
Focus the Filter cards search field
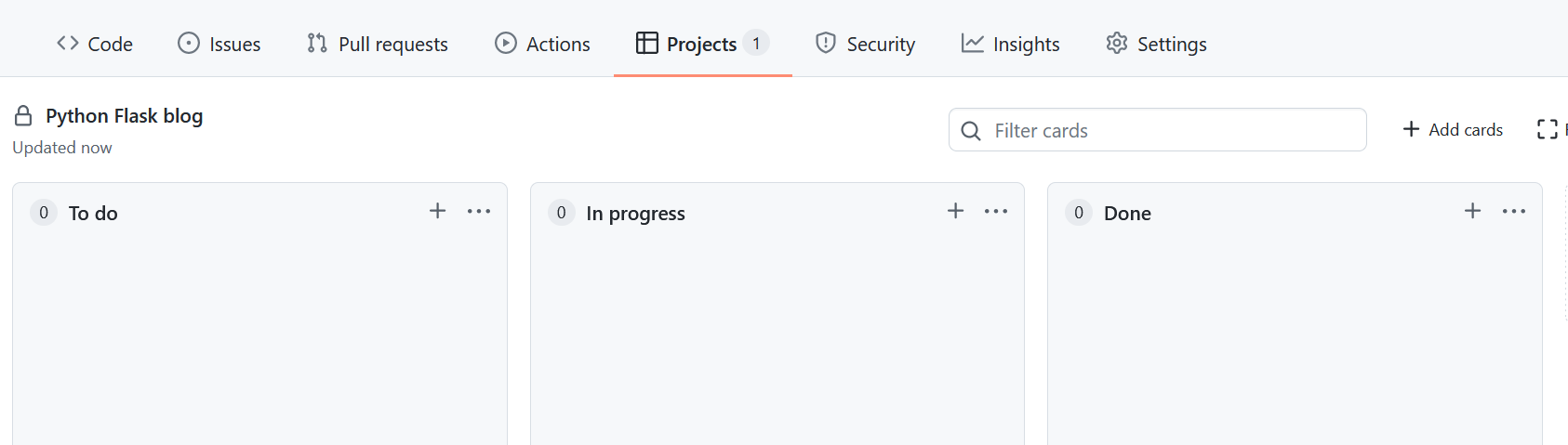point(1172,131)
